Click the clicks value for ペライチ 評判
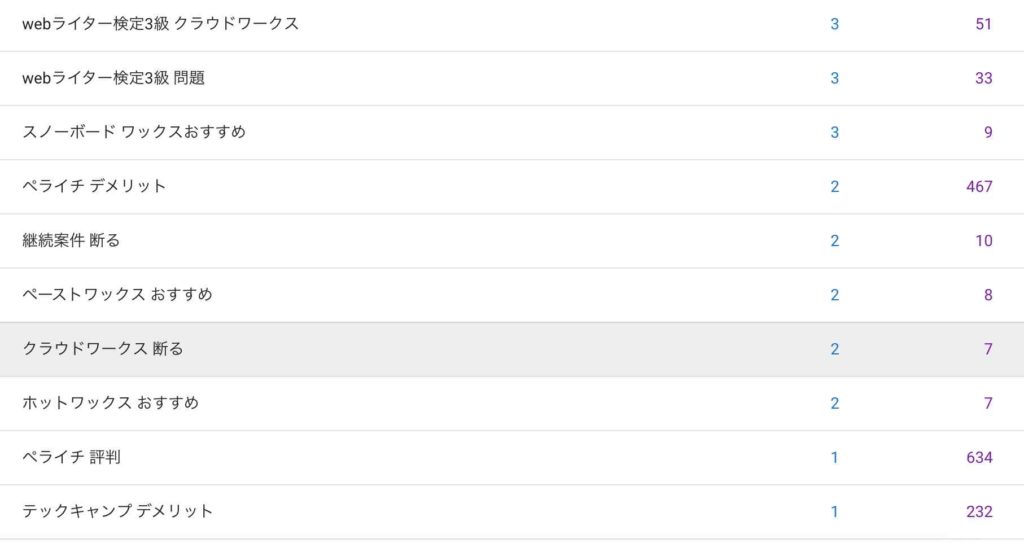1024x543 pixels. coord(835,458)
